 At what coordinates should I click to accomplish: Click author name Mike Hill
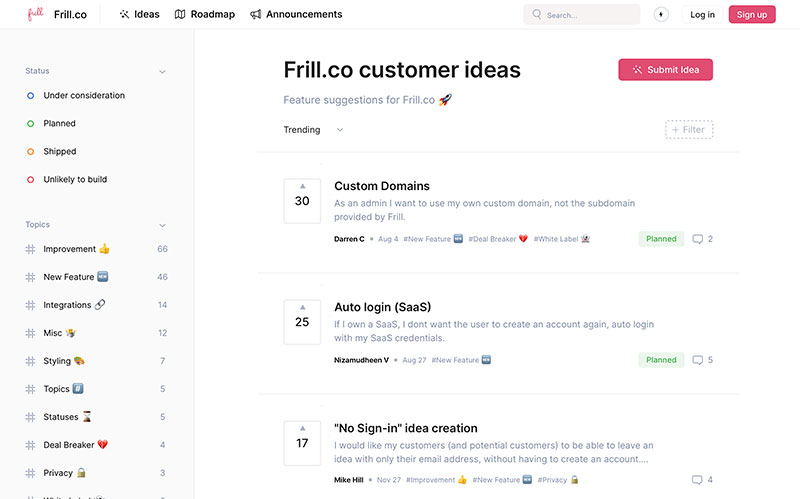(348, 480)
